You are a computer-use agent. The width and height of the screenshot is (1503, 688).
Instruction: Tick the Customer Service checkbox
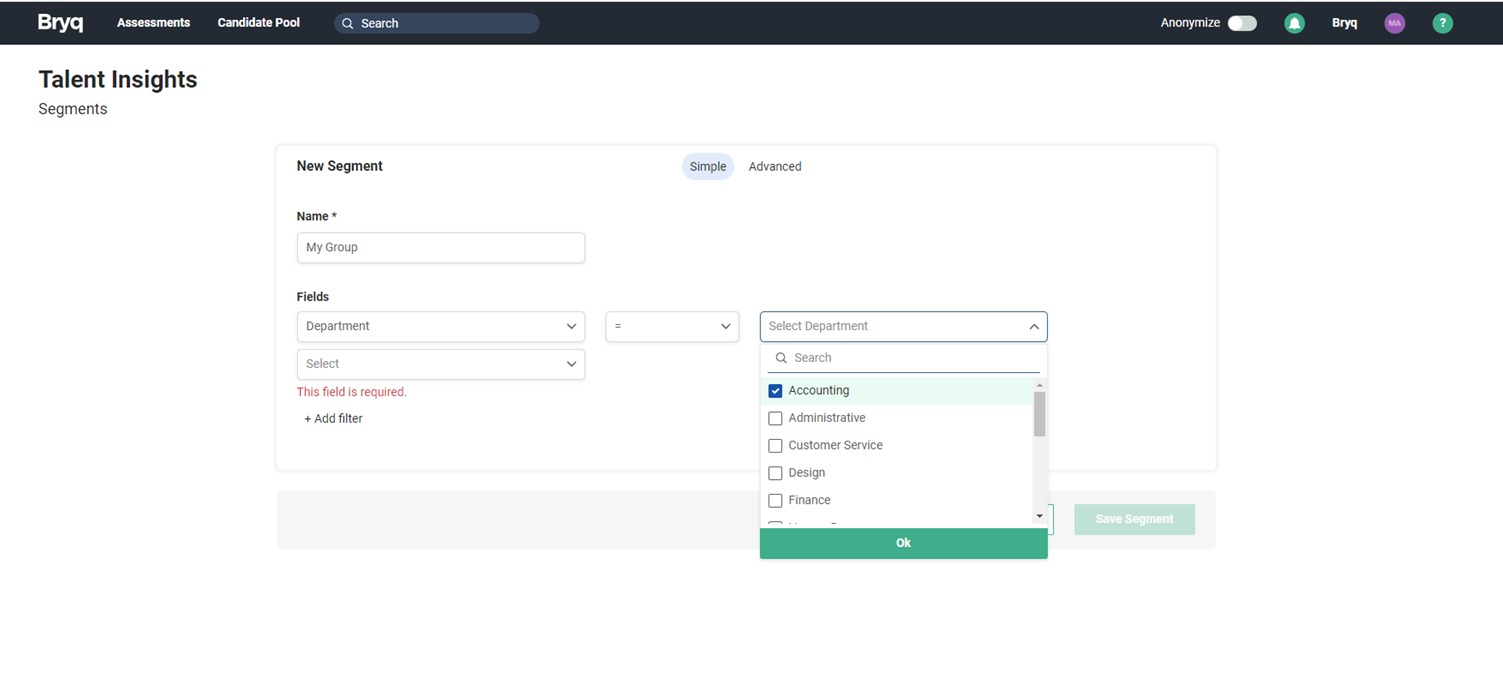coord(775,446)
